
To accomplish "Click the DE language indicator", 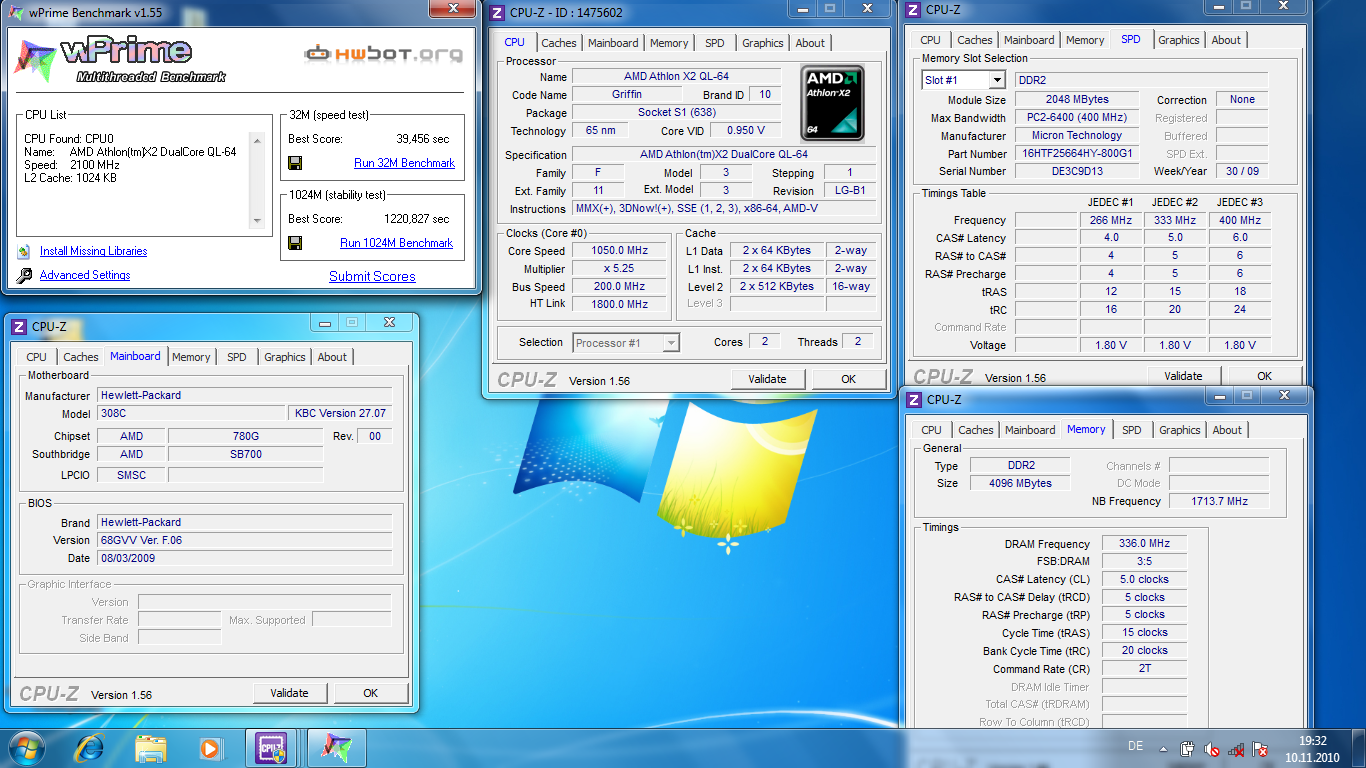I will click(1135, 746).
